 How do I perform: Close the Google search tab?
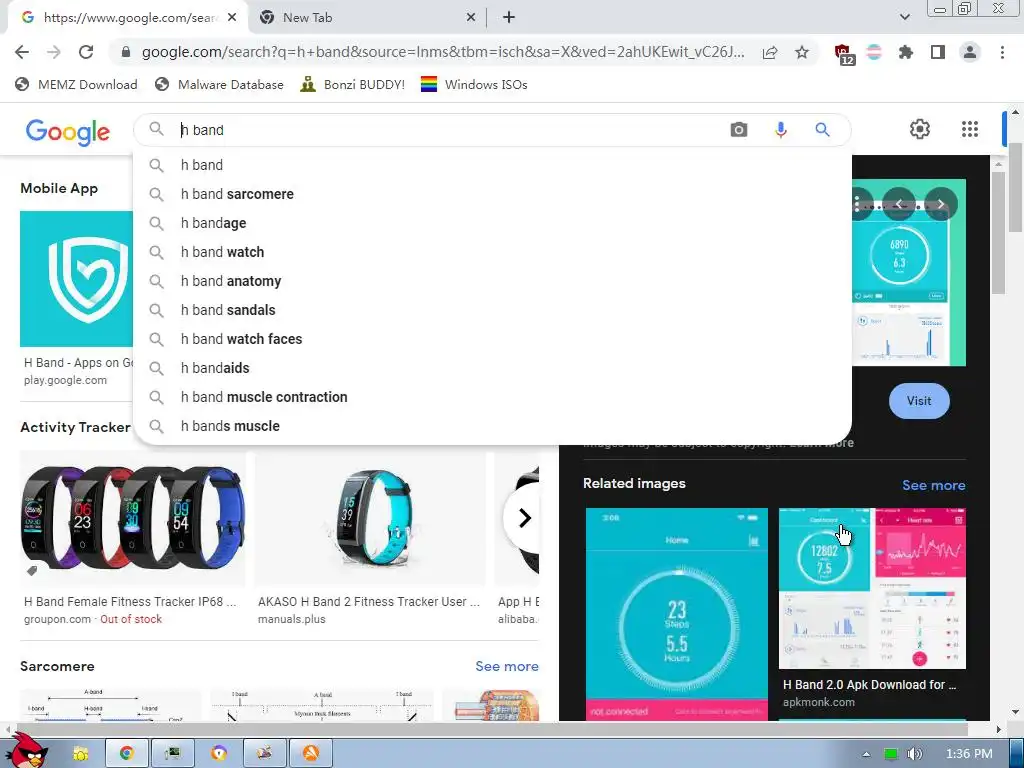[232, 18]
